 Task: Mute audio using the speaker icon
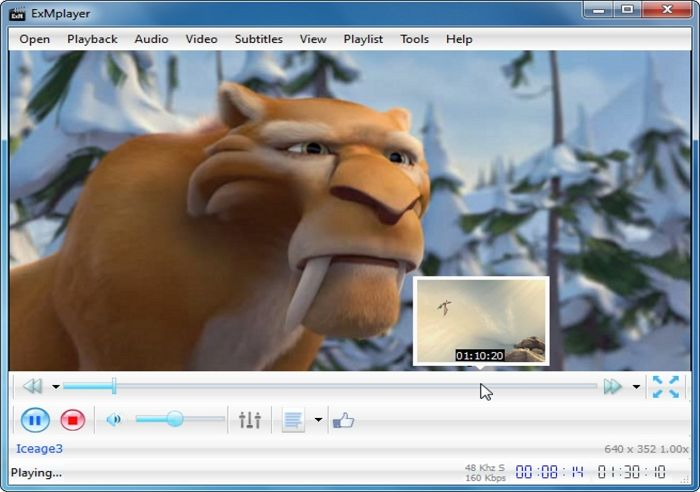coord(113,420)
